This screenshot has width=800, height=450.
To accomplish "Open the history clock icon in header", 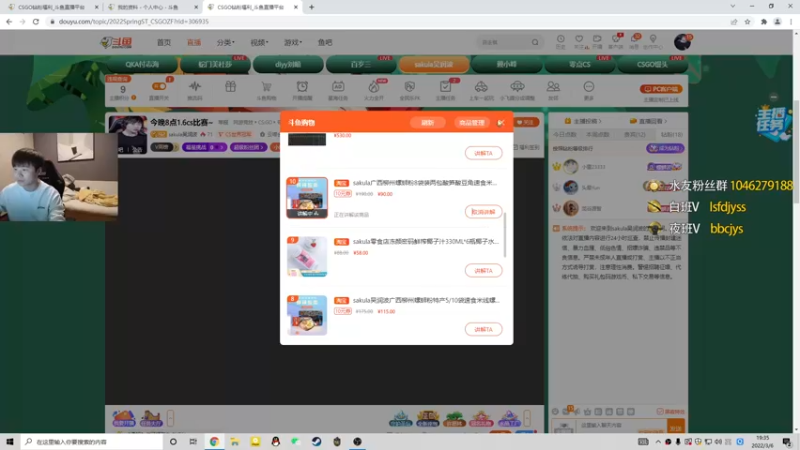I will 560,41.
